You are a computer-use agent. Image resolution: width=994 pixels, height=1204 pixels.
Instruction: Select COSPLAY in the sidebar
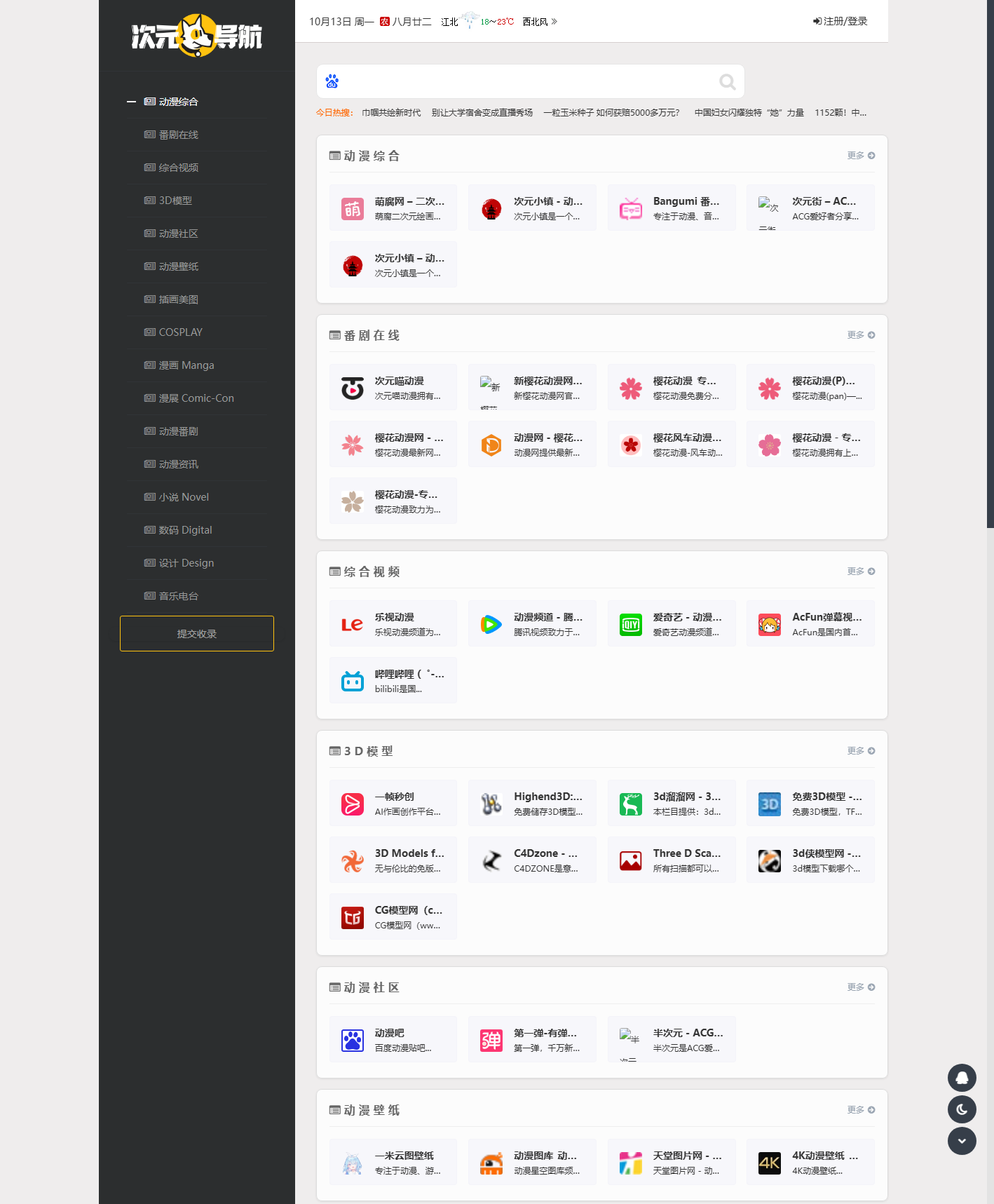tap(180, 332)
